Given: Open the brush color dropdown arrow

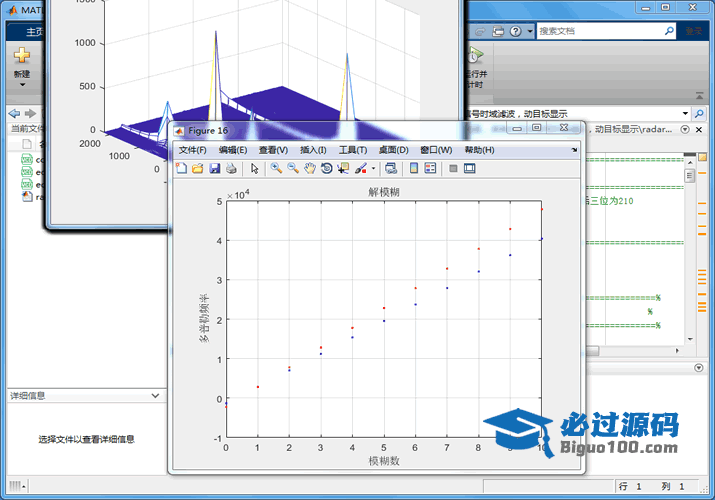Looking at the screenshot, I should 373,168.
